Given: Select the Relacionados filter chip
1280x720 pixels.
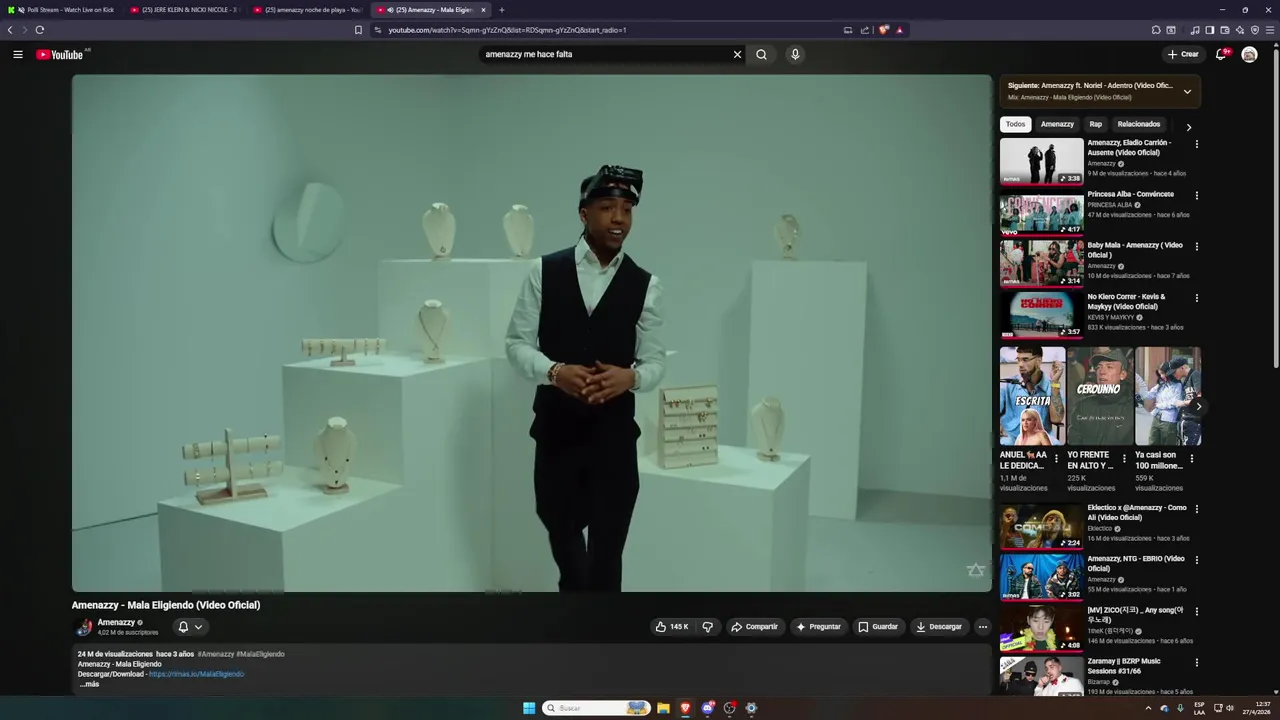Looking at the screenshot, I should click(x=1139, y=124).
